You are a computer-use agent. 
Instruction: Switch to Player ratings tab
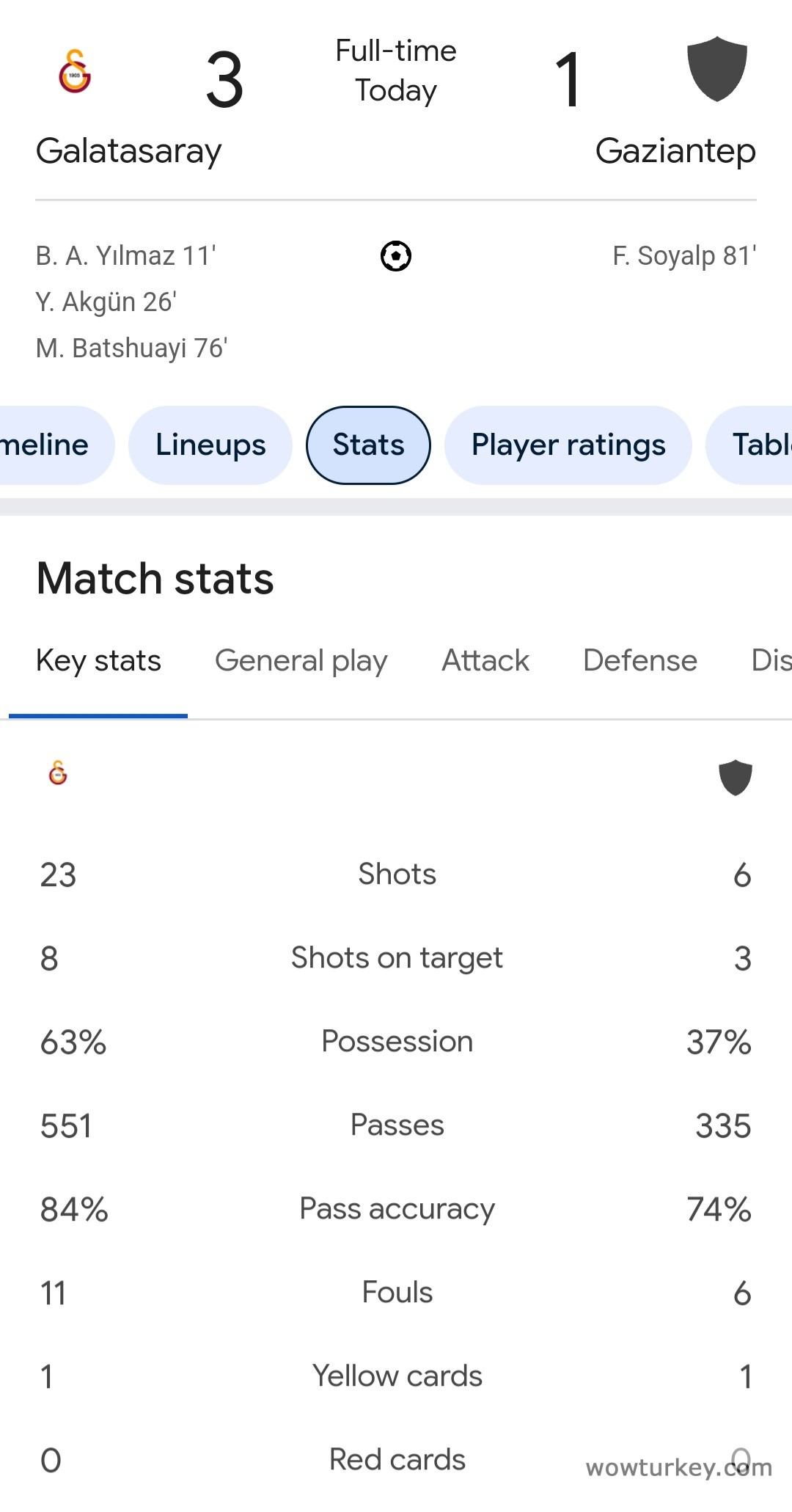568,445
